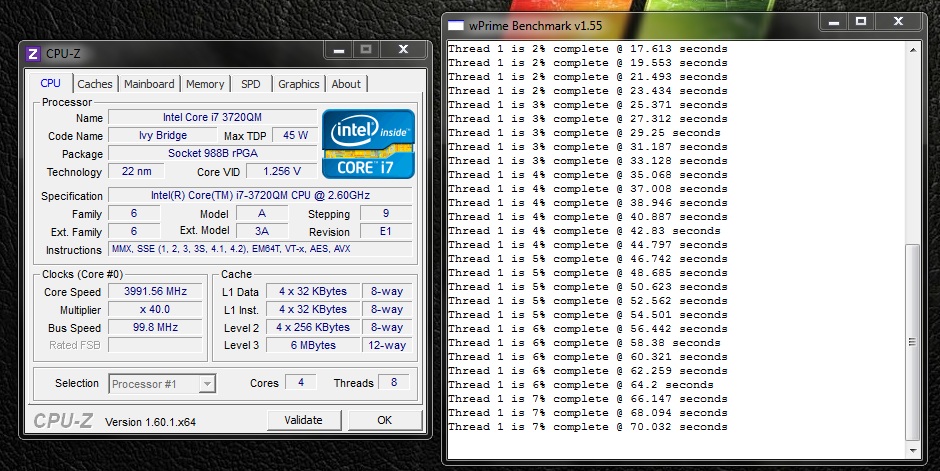This screenshot has height=471, width=940.
Task: Click the Revision value E1
Action: (x=385, y=231)
